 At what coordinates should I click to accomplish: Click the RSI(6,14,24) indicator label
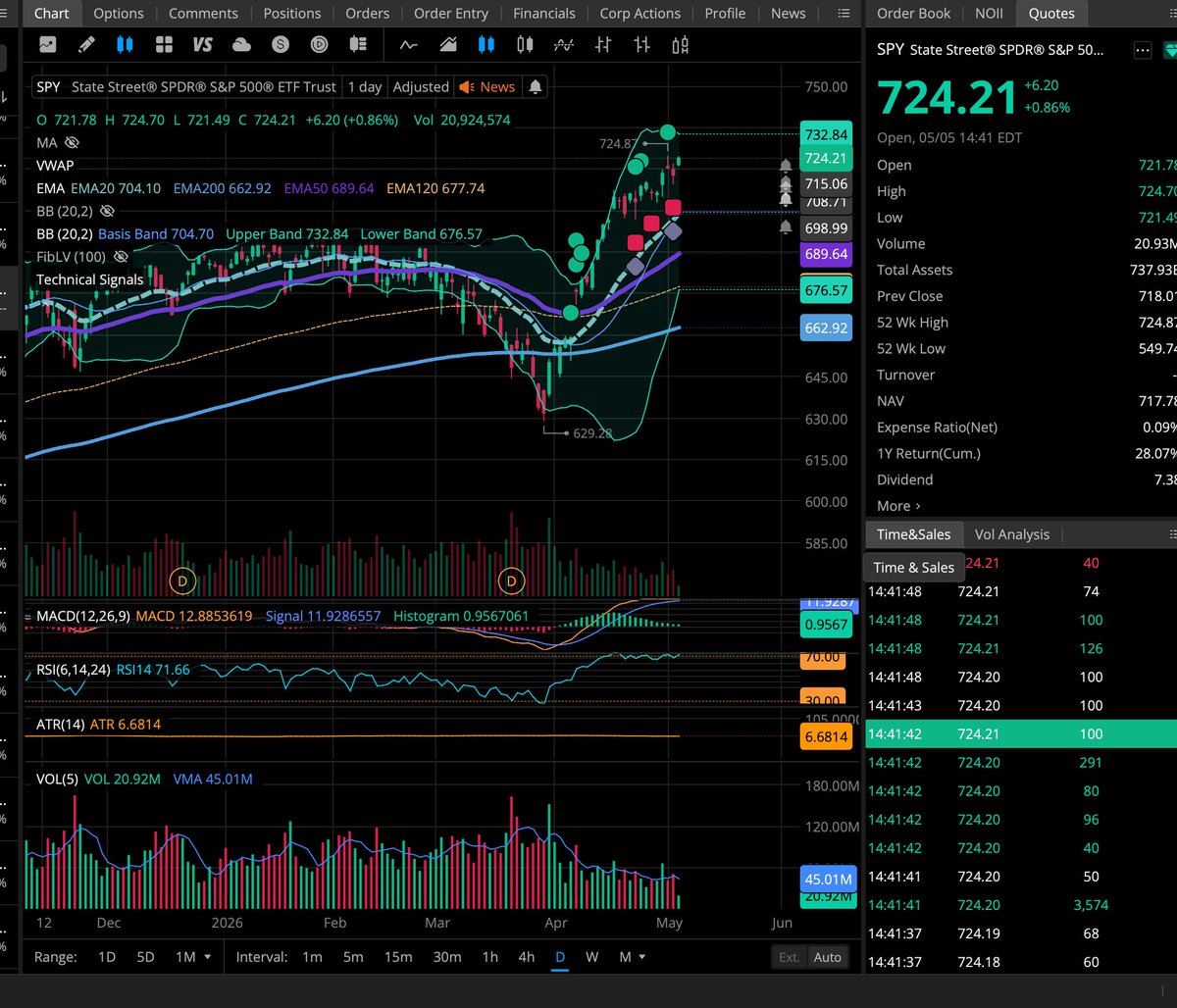click(74, 670)
